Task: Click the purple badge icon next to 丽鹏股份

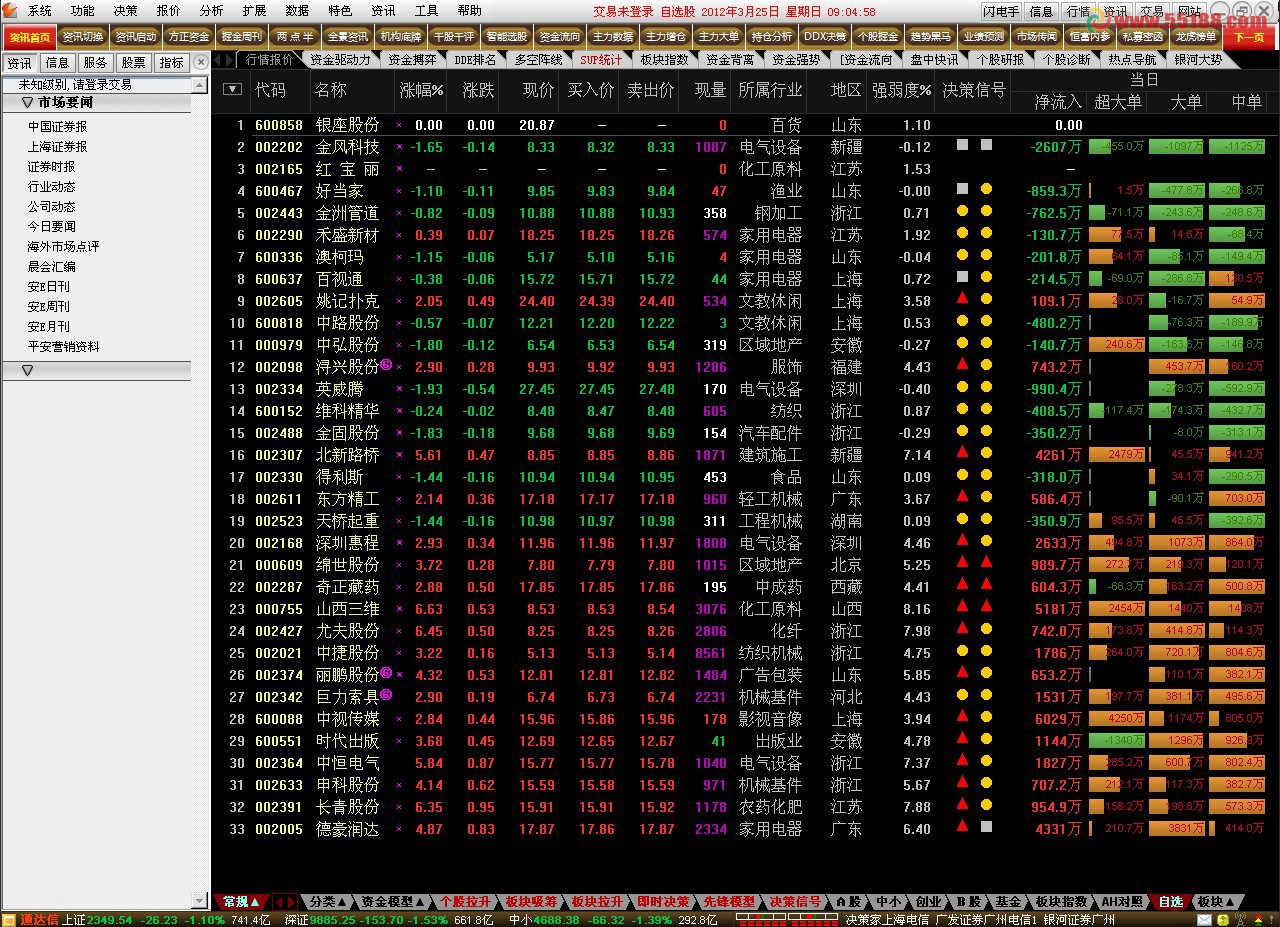Action: pyautogui.click(x=386, y=673)
